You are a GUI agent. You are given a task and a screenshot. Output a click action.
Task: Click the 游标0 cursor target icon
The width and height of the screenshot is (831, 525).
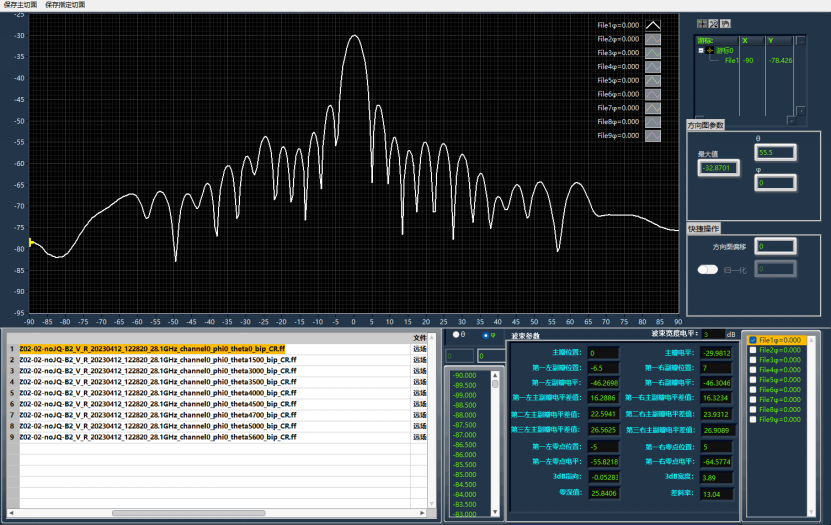coord(712,50)
